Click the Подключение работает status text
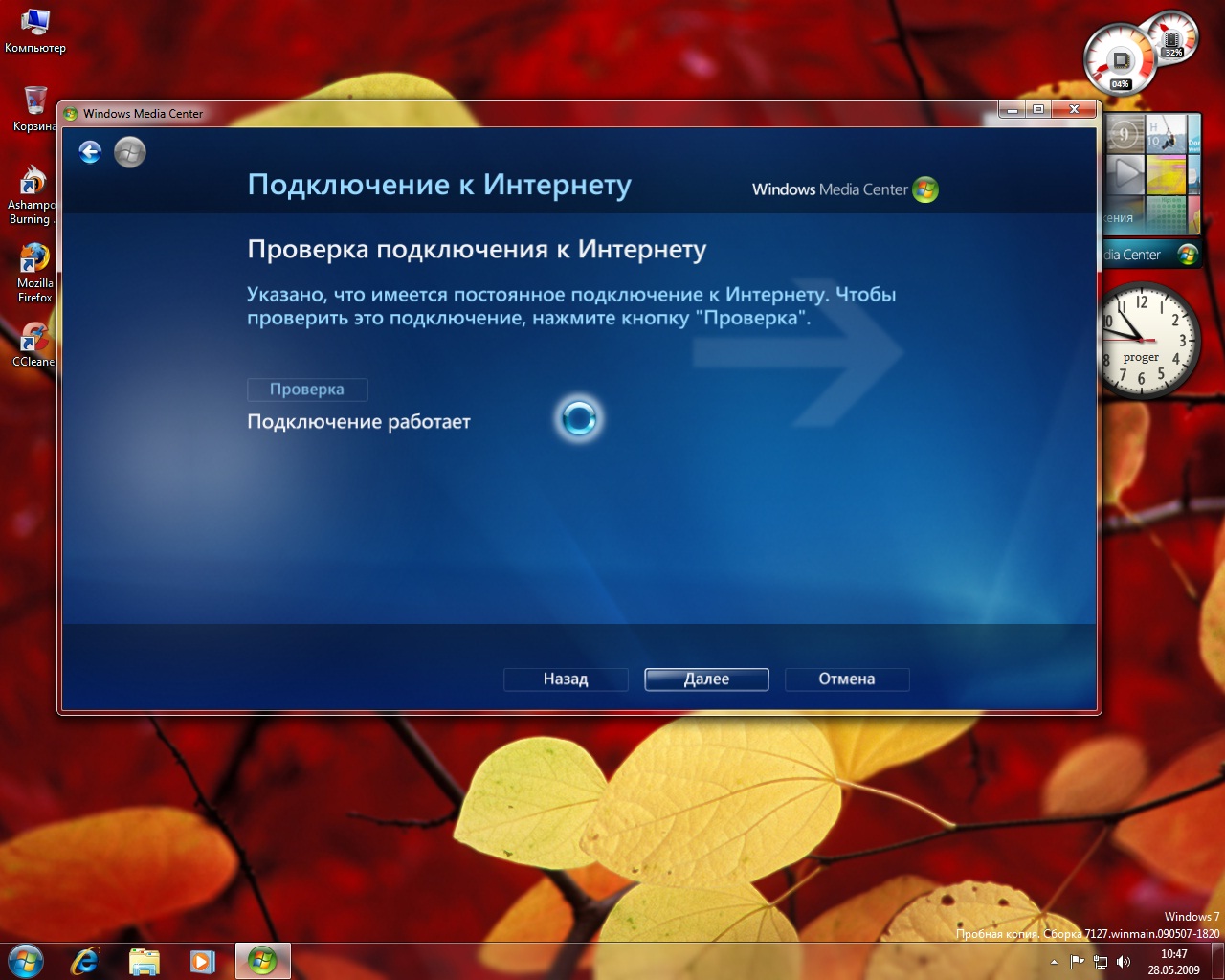Viewport: 1225px width, 980px height. (x=359, y=422)
